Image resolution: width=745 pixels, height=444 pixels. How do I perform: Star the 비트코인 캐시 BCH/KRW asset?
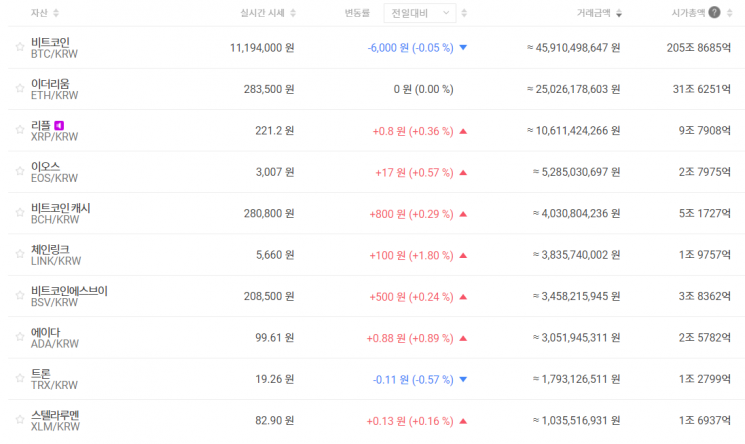tap(19, 212)
